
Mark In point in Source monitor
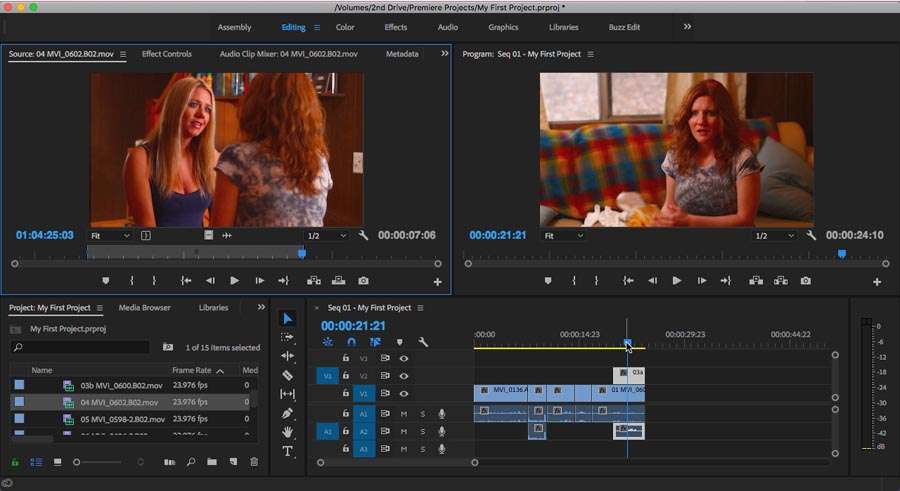coord(132,281)
